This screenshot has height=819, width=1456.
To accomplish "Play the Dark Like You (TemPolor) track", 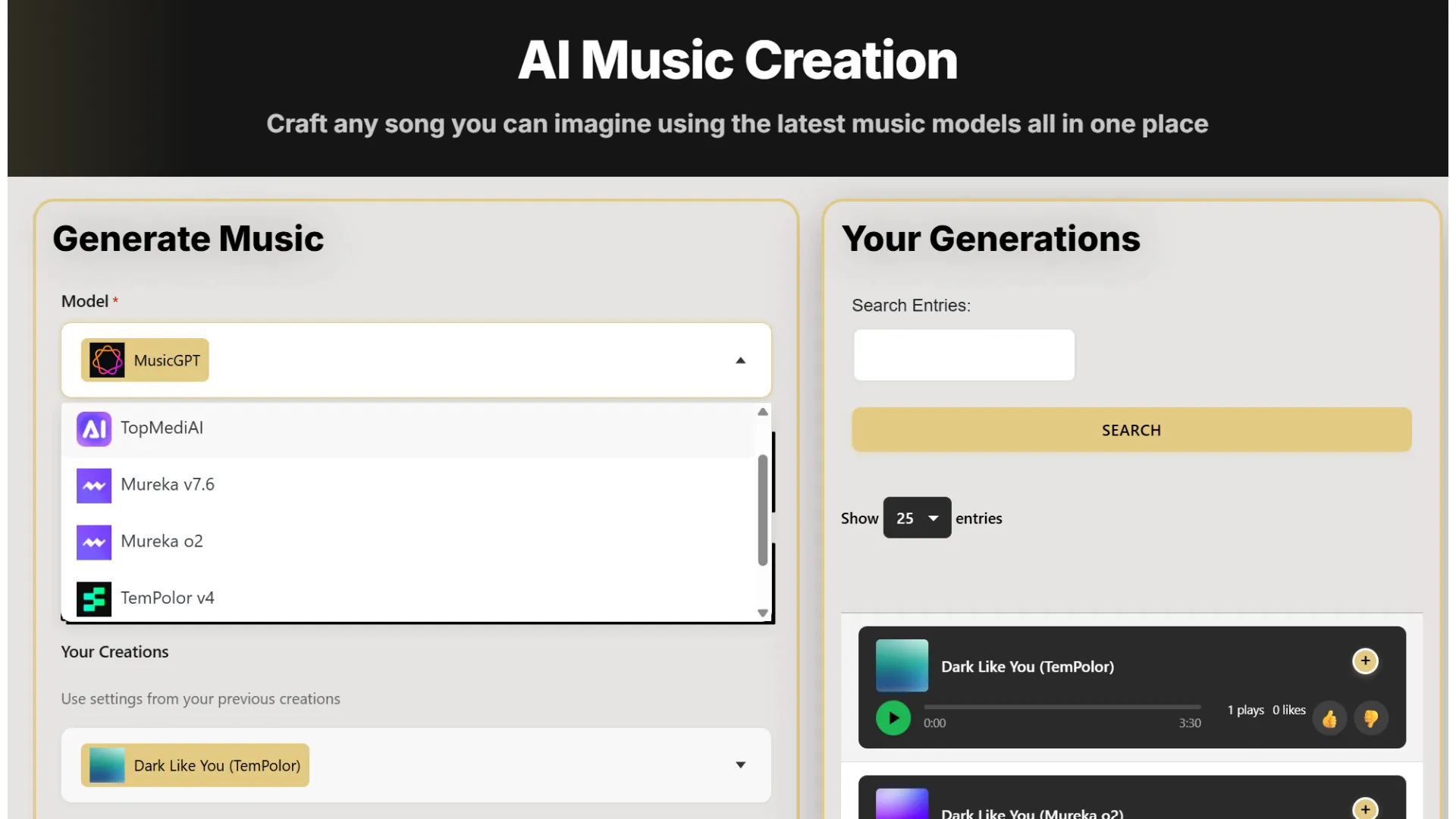I will click(x=893, y=718).
